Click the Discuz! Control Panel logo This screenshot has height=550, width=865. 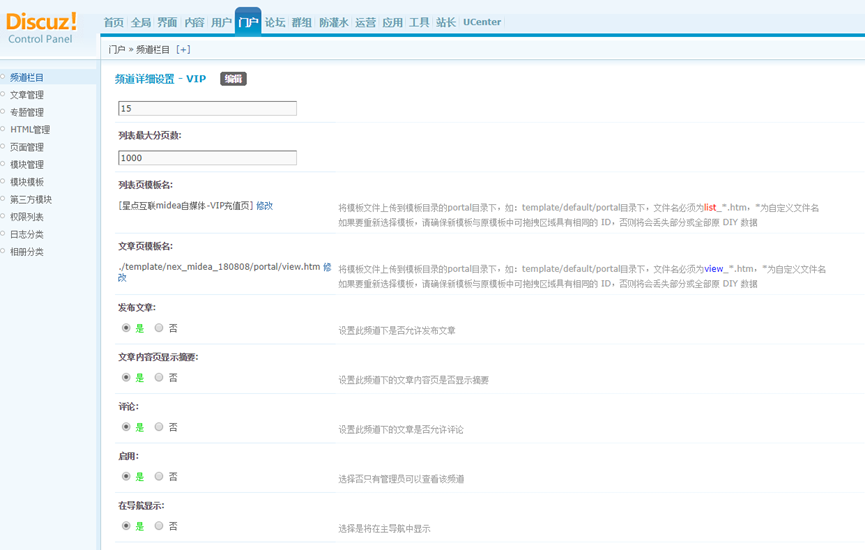point(41,29)
